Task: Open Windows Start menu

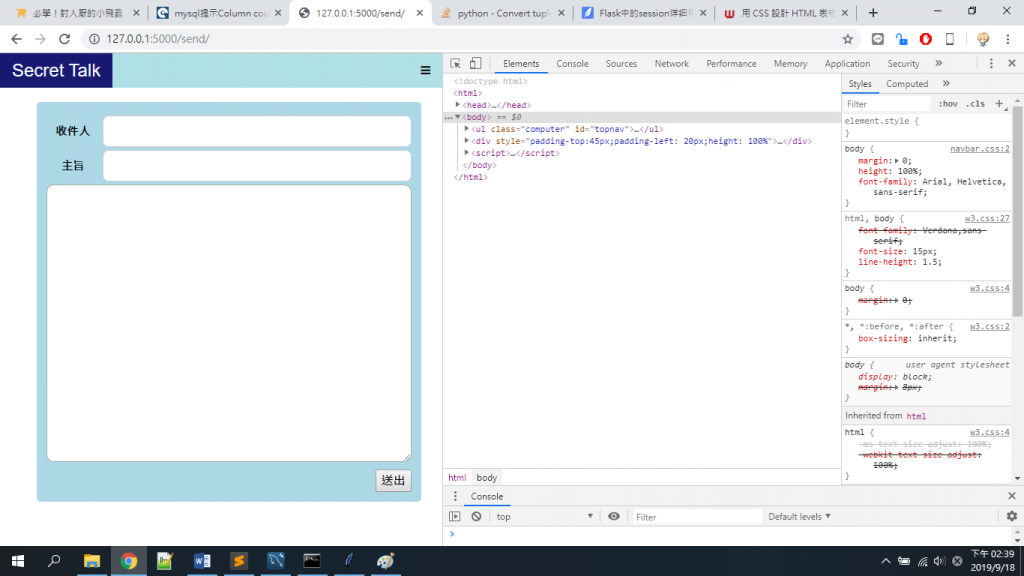Action: pos(18,561)
